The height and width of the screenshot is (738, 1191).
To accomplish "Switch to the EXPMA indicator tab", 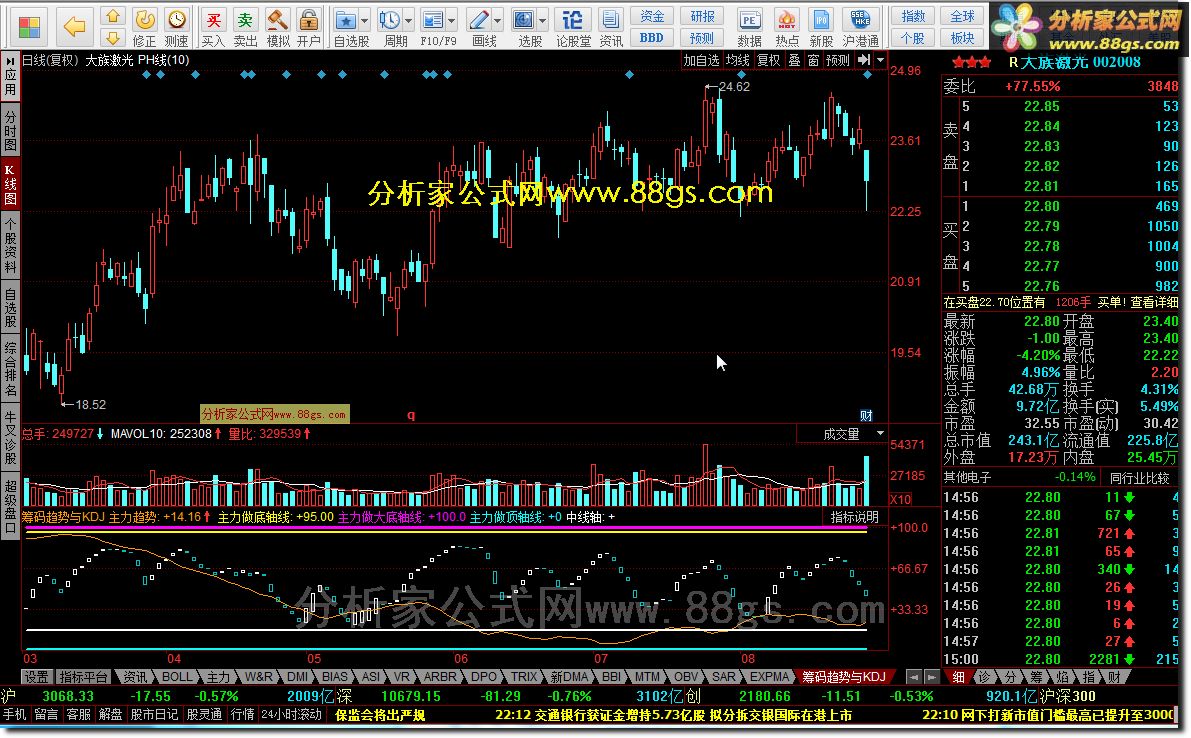I will click(x=769, y=676).
